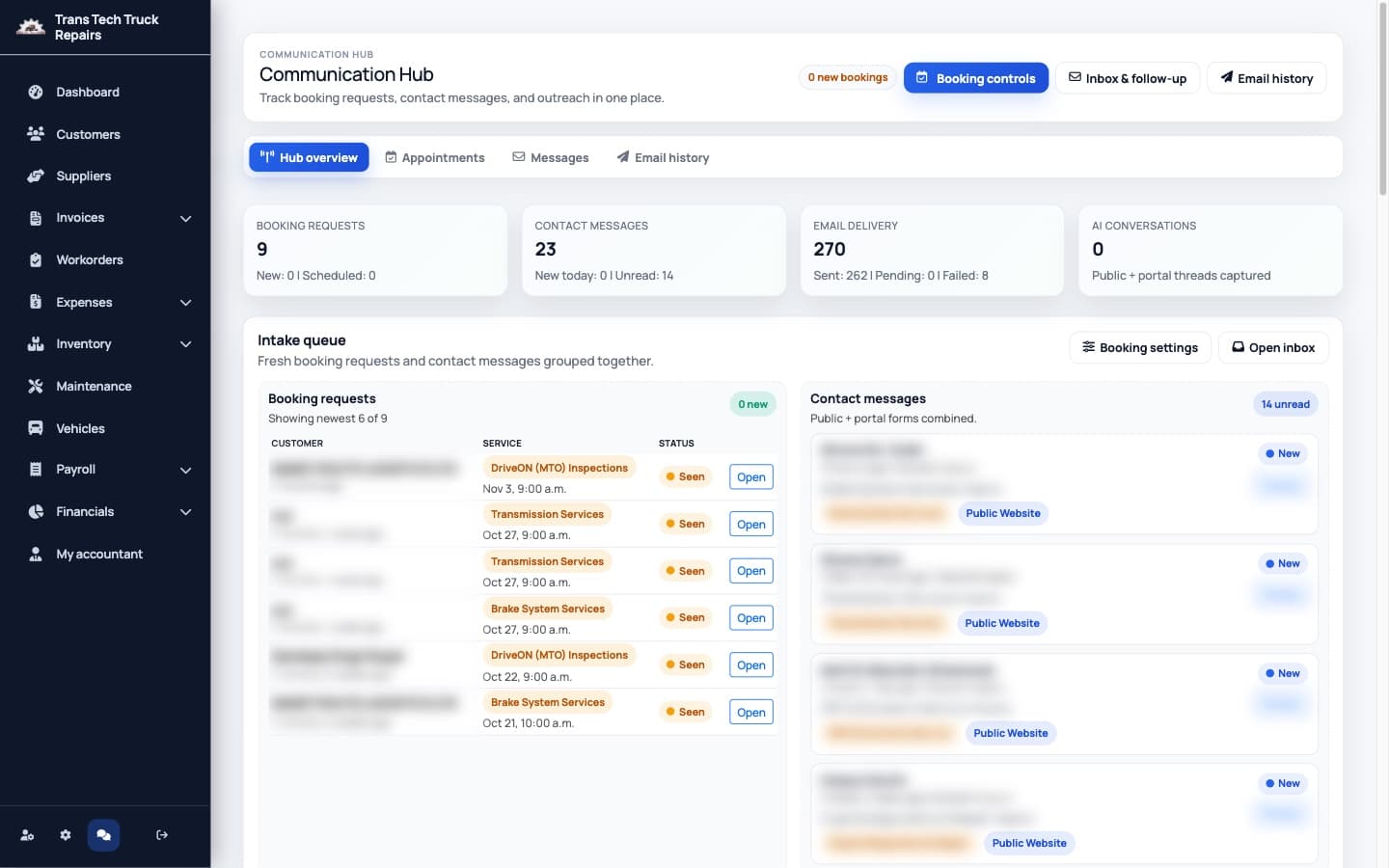The width and height of the screenshot is (1389, 868).
Task: Click the Maintenance tools icon
Action: click(x=36, y=387)
